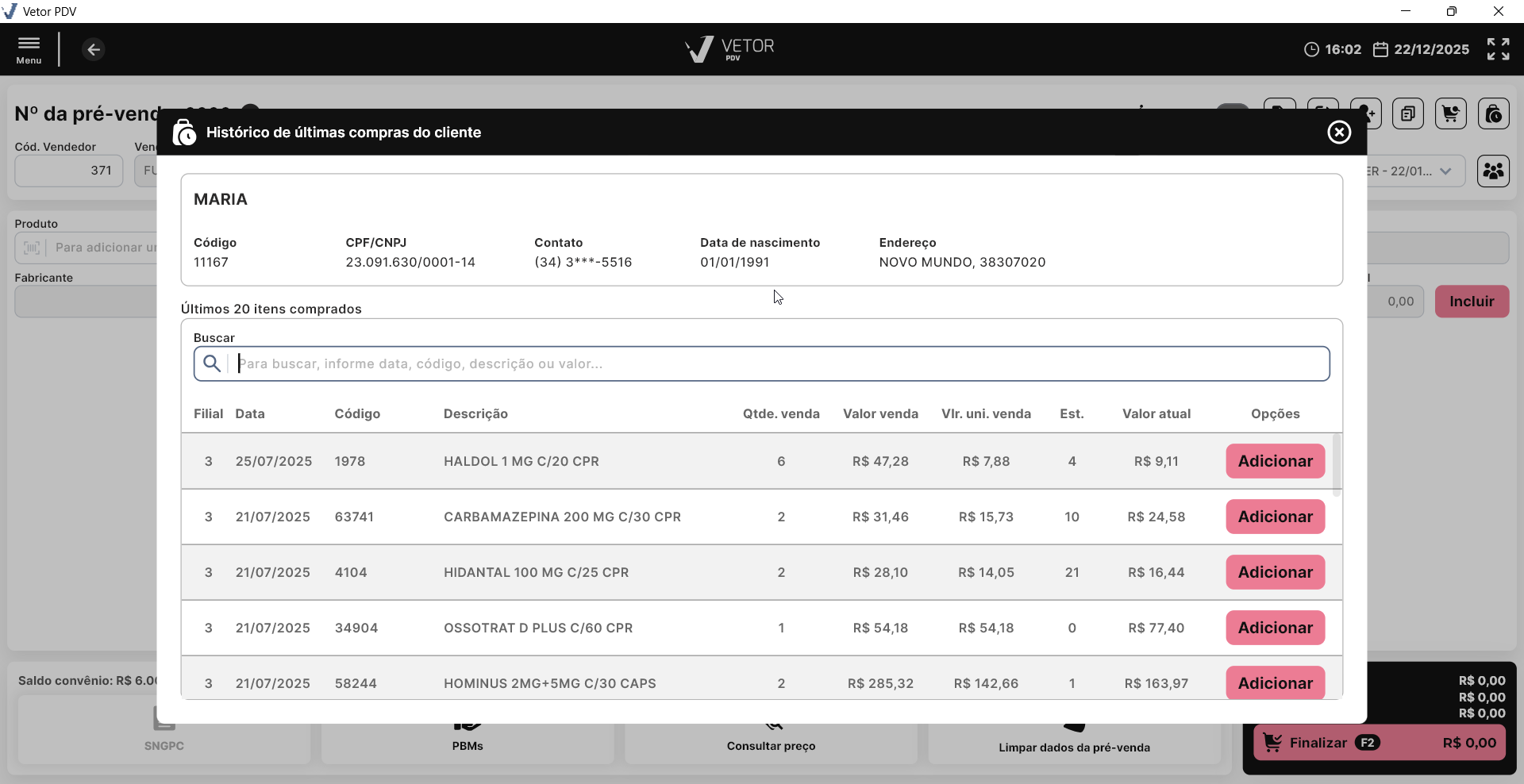Click the purchase history bag-clock icon
Screen dimensions: 1524x784
1493,114
